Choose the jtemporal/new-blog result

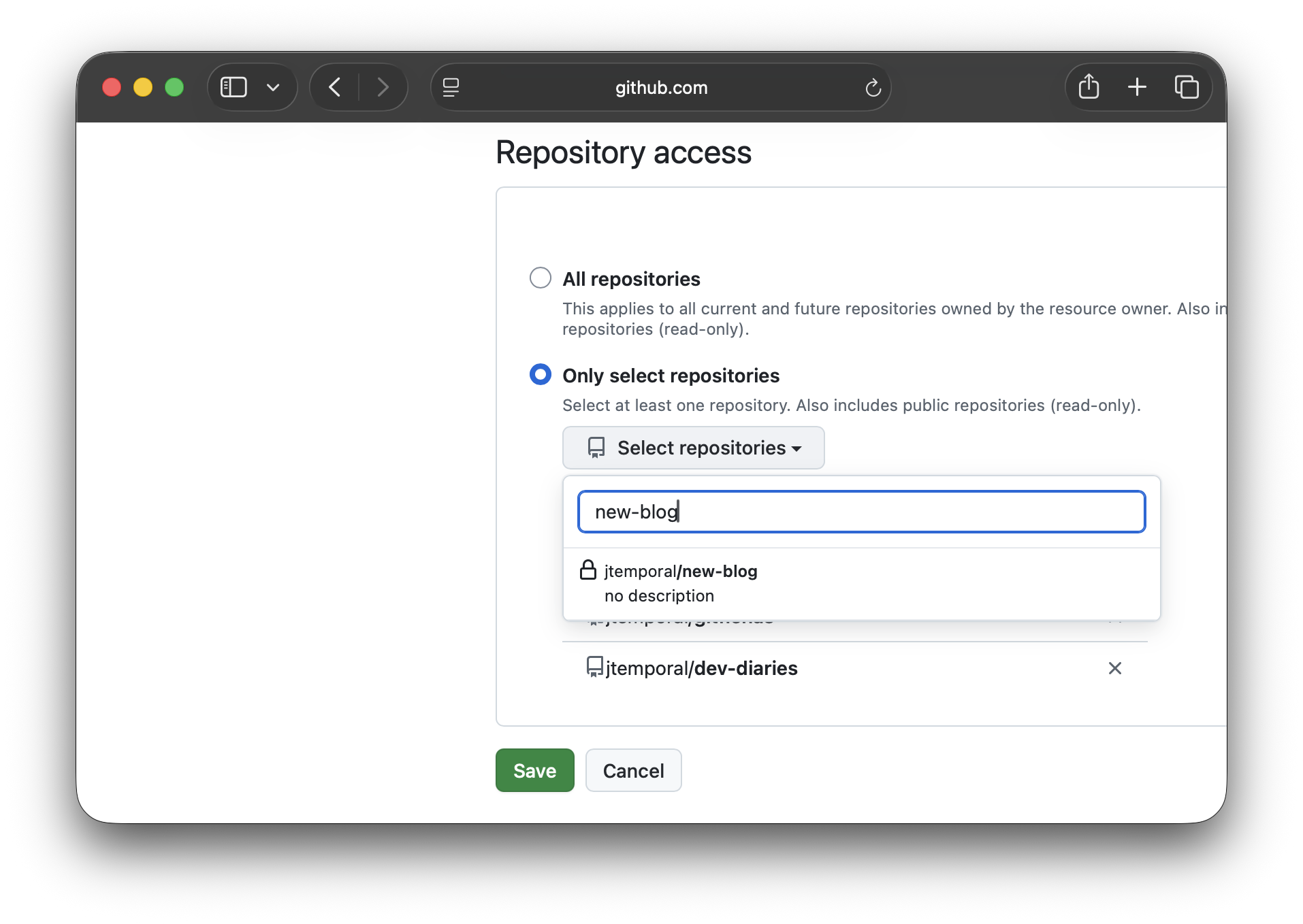coord(861,583)
